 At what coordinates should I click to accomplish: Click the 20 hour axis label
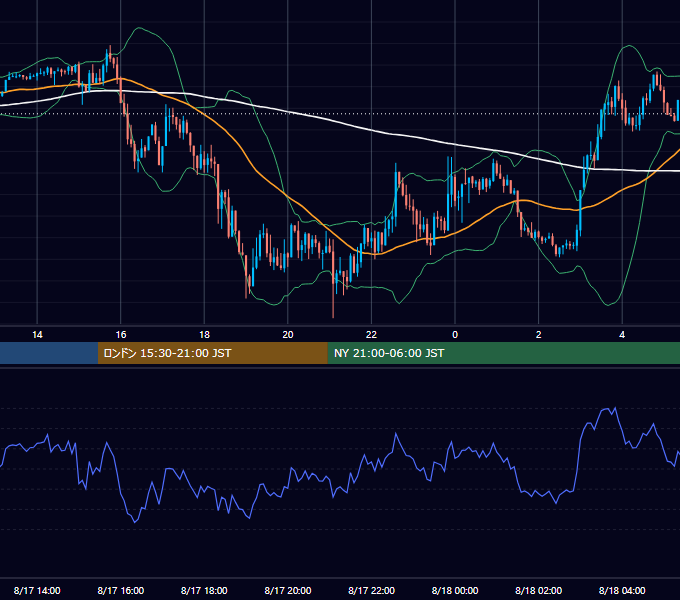coord(288,335)
